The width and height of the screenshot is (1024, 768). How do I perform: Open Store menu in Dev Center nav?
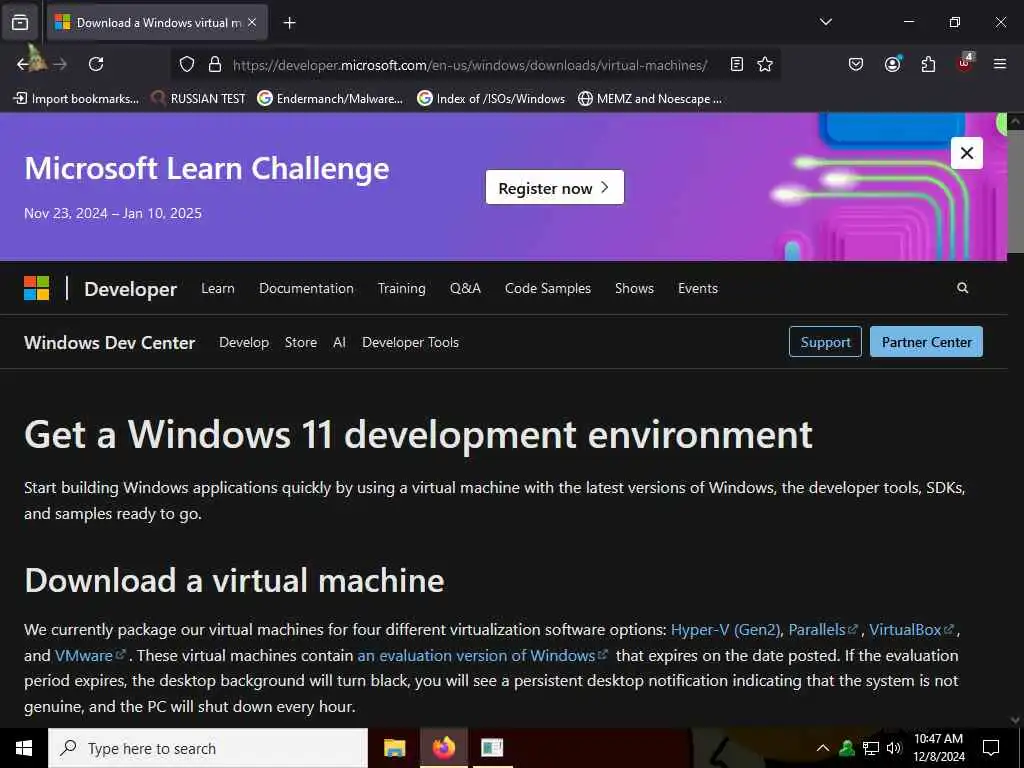(x=300, y=342)
